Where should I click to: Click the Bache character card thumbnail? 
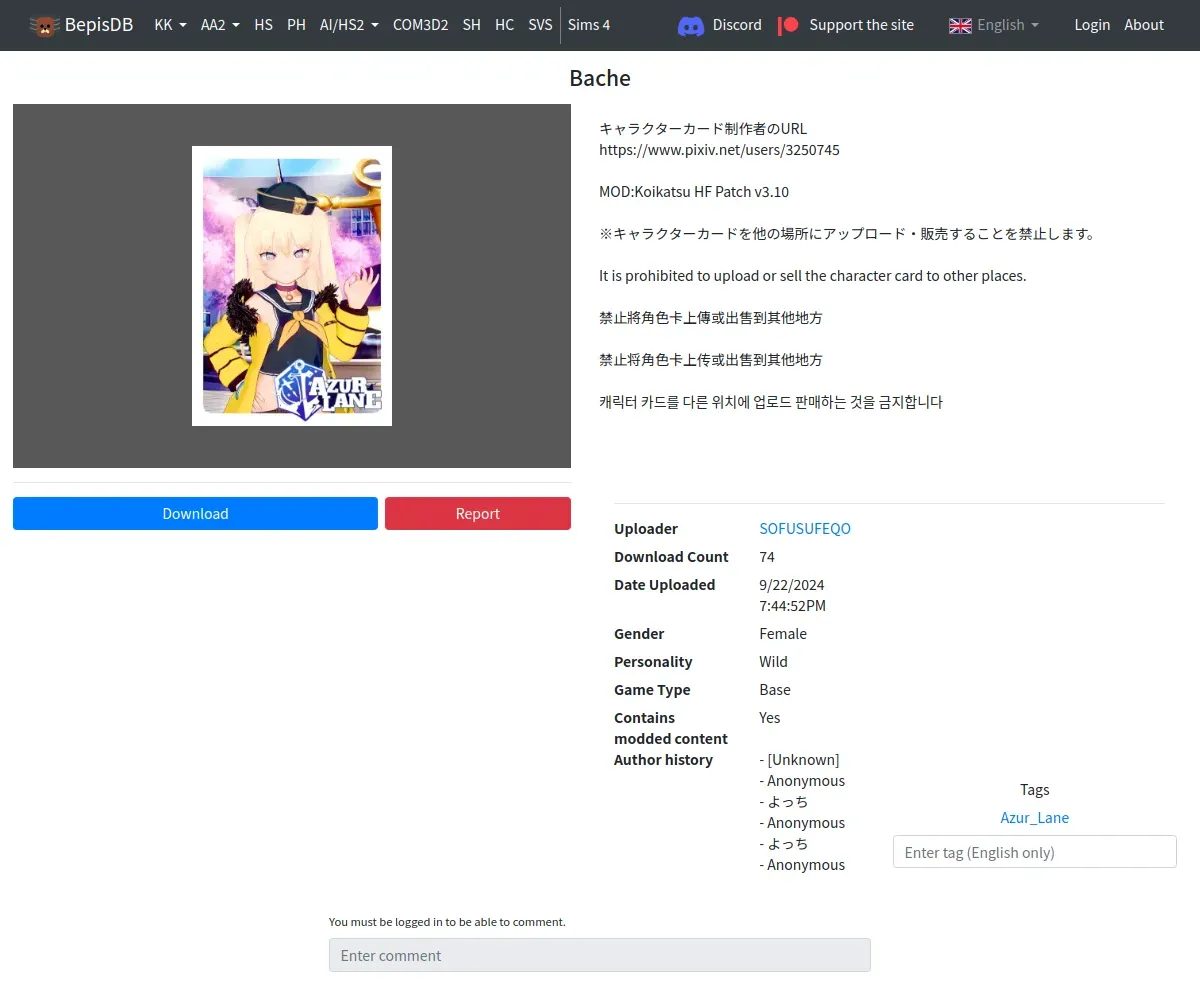coord(292,286)
